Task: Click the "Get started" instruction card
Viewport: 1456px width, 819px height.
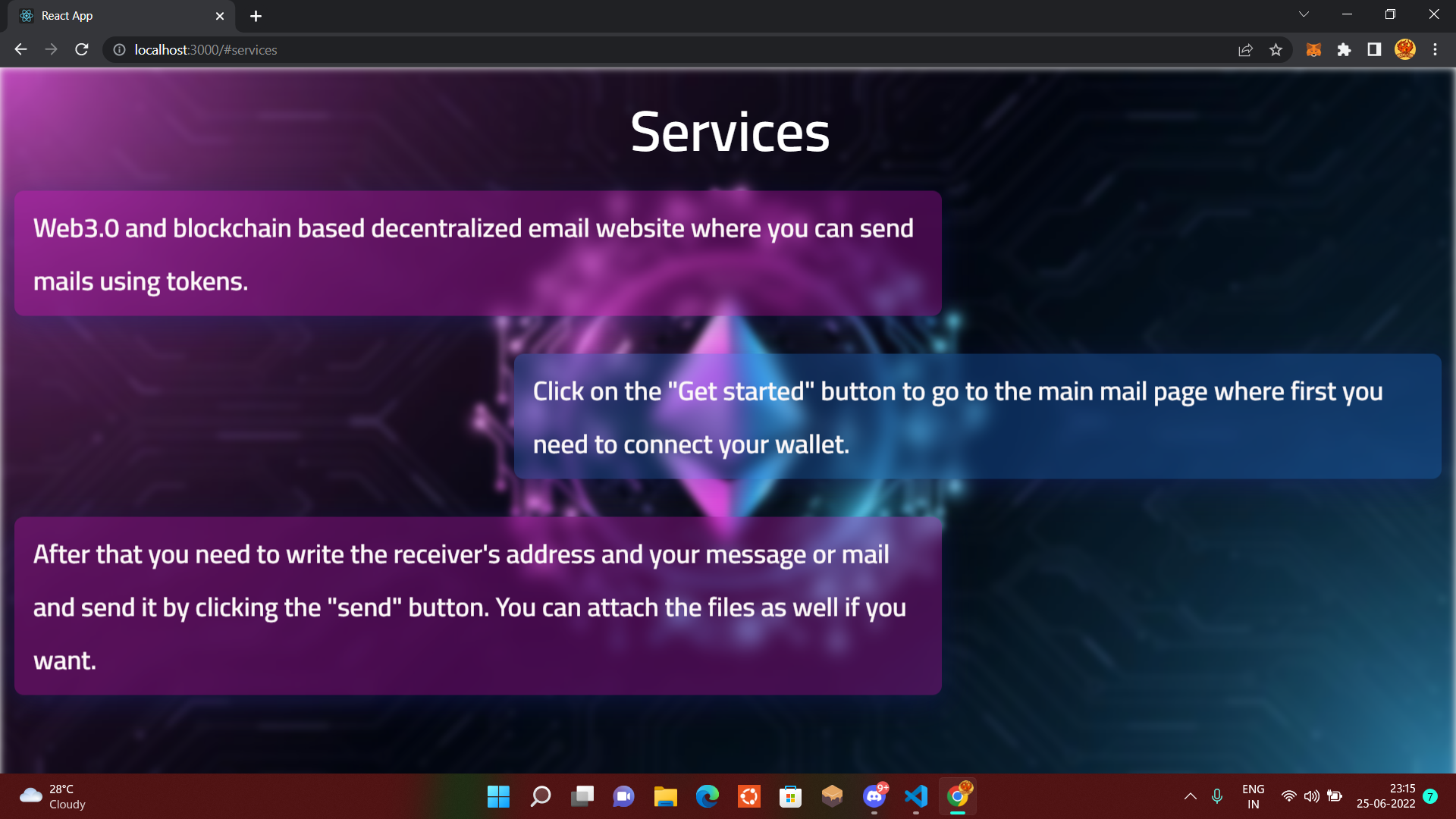Action: point(977,416)
